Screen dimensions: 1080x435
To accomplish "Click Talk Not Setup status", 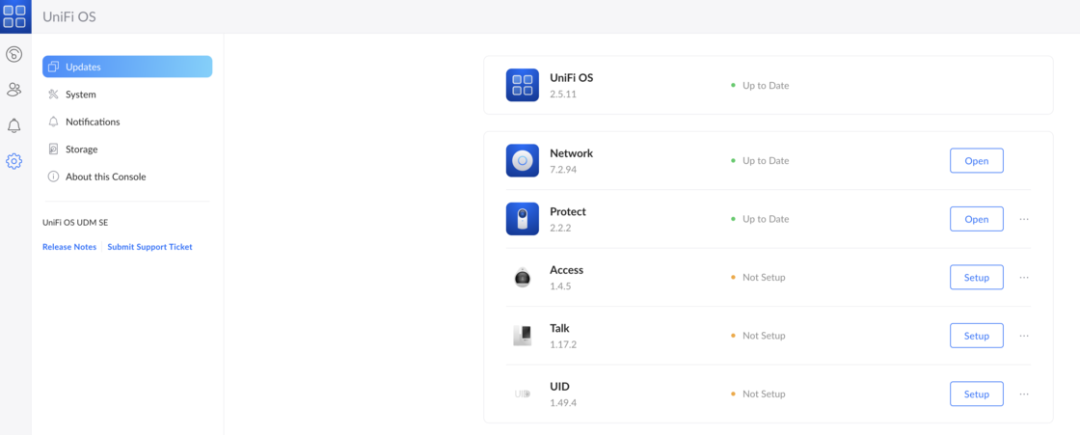I will (758, 336).
